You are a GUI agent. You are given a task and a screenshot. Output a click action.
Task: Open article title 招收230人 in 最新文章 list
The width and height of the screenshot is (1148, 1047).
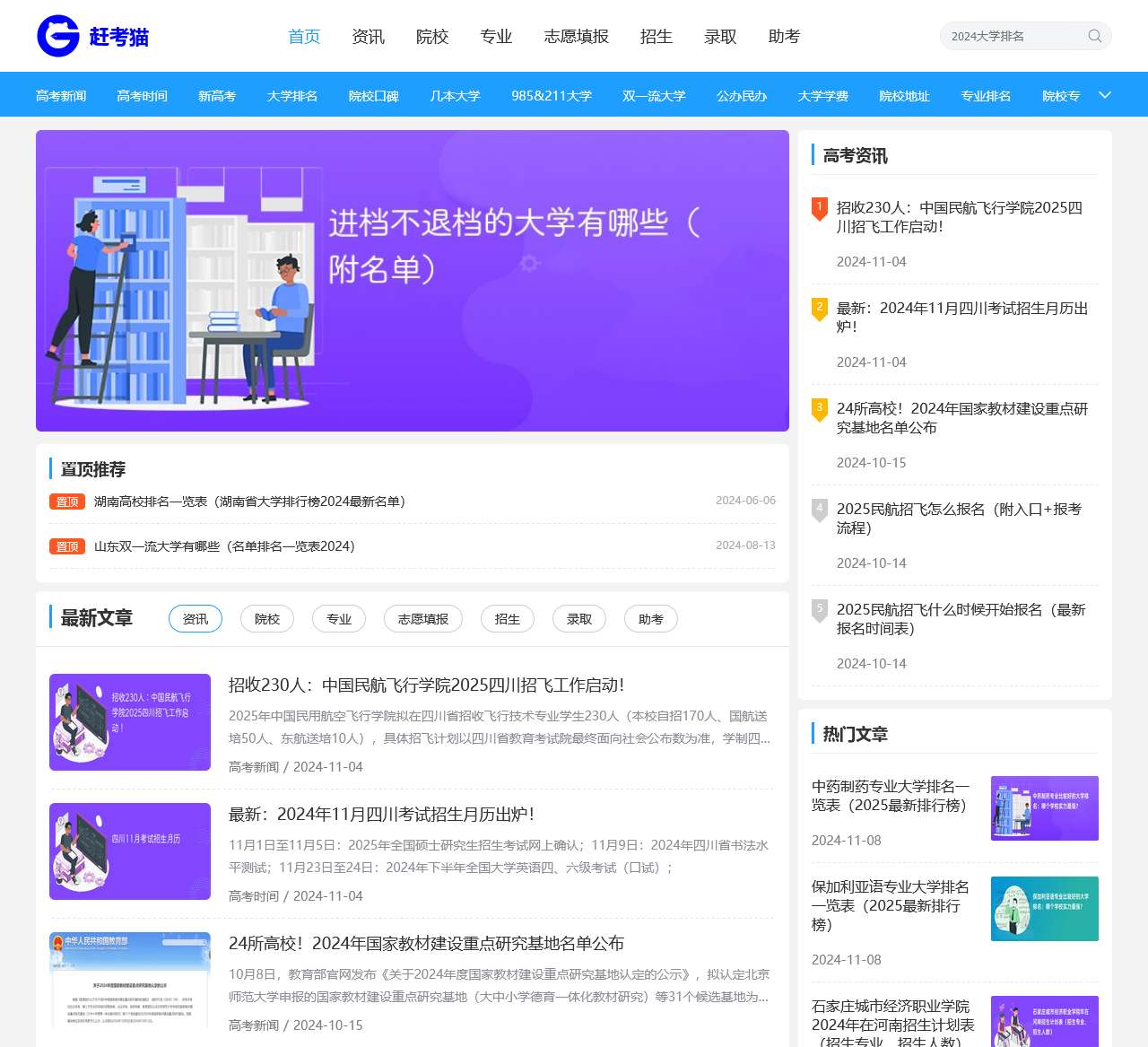coord(426,685)
